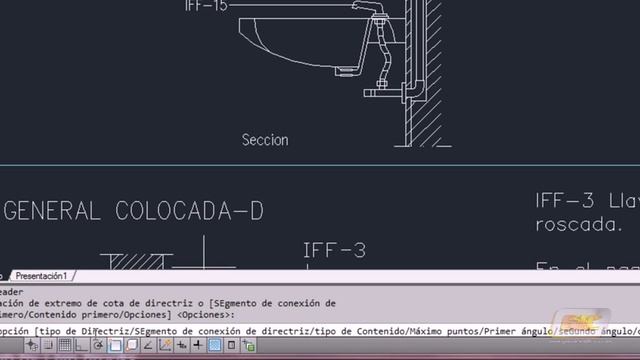
Task: Click the command line input field
Action: (320, 331)
